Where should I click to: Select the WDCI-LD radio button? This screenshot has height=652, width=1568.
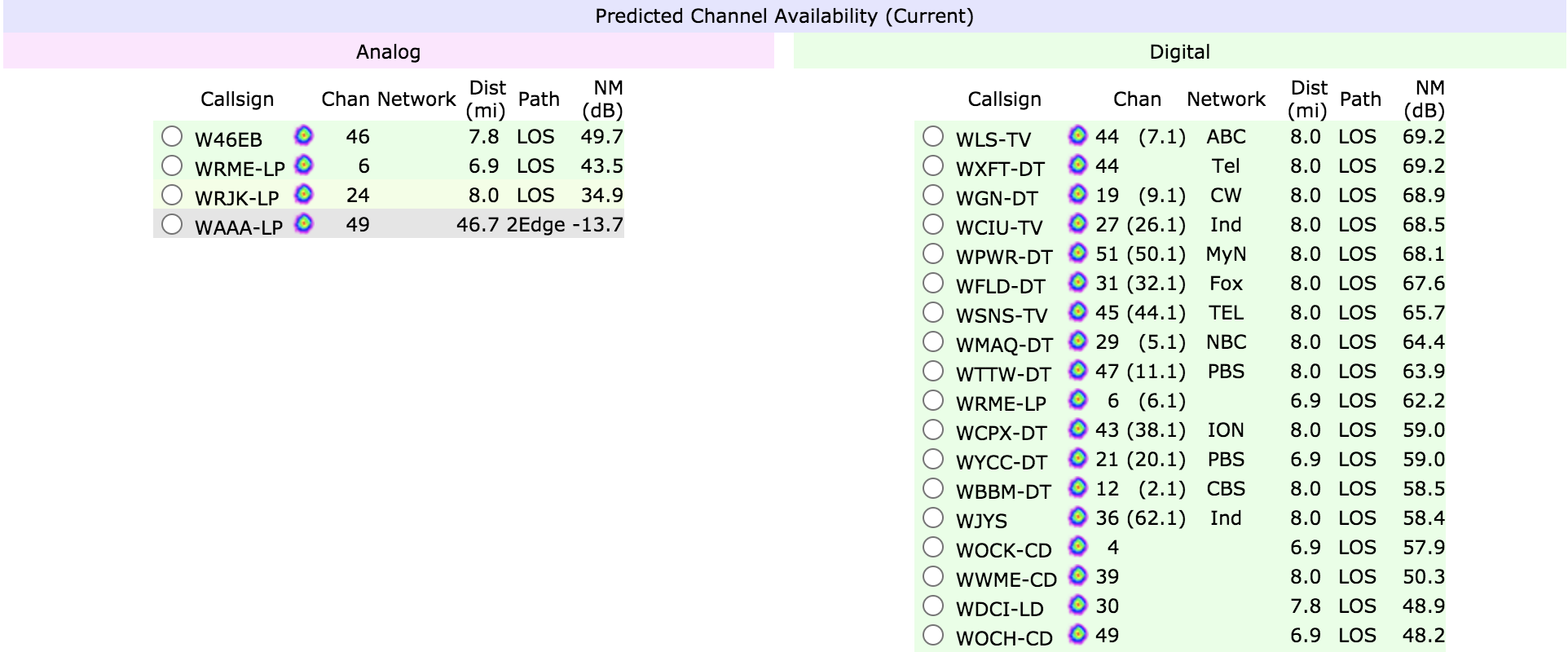pyautogui.click(x=933, y=606)
